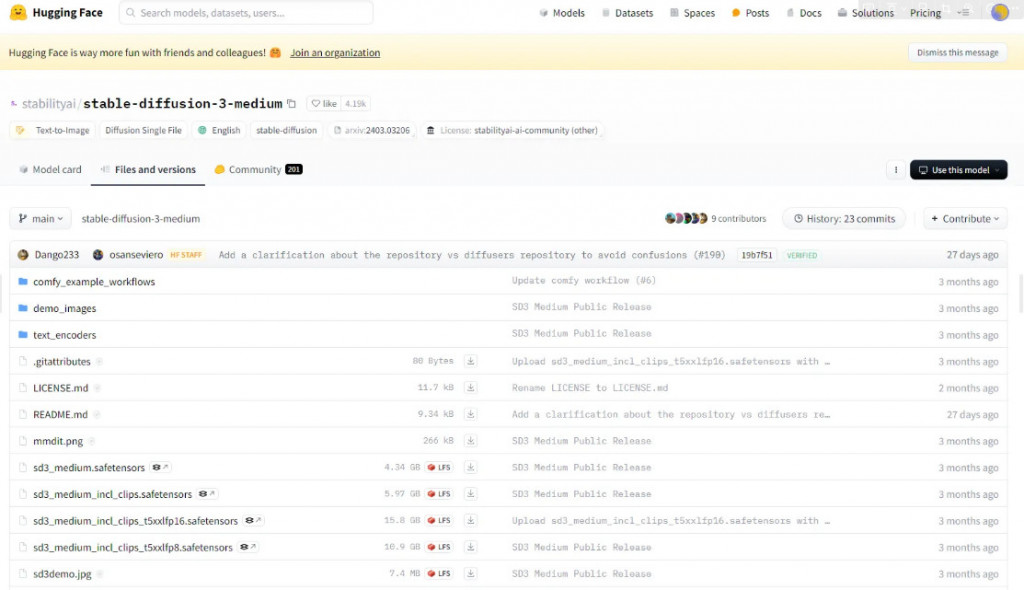This screenshot has width=1024, height=590.
Task: Click the English language tag
Action: (219, 130)
